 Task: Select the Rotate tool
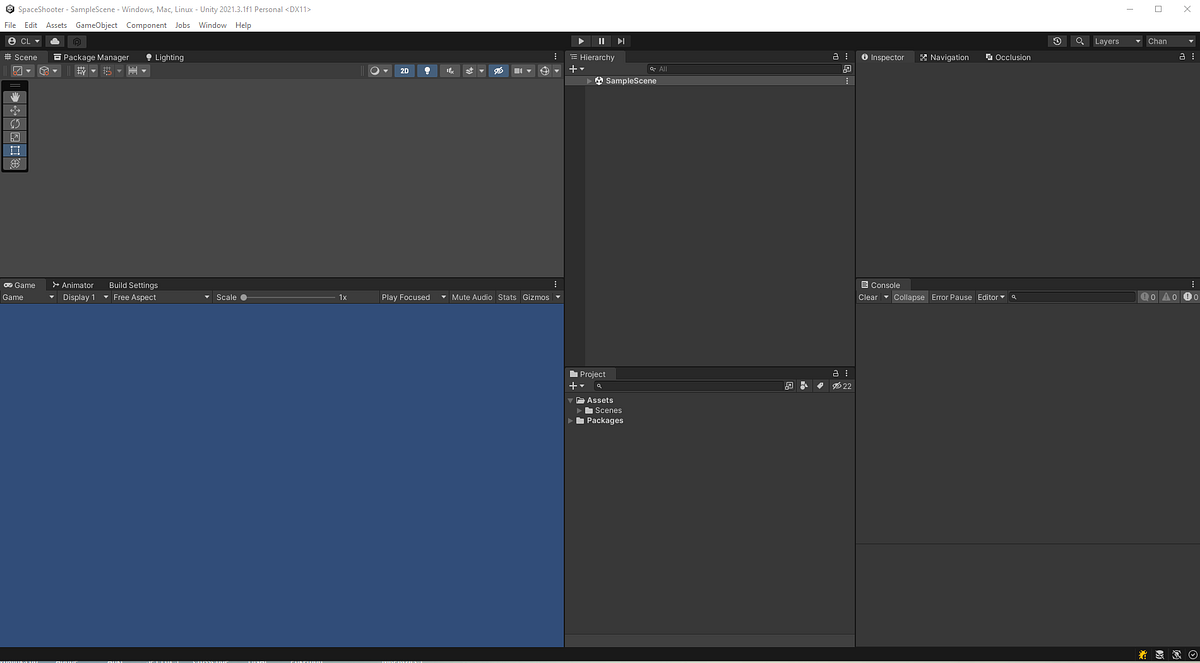point(14,123)
